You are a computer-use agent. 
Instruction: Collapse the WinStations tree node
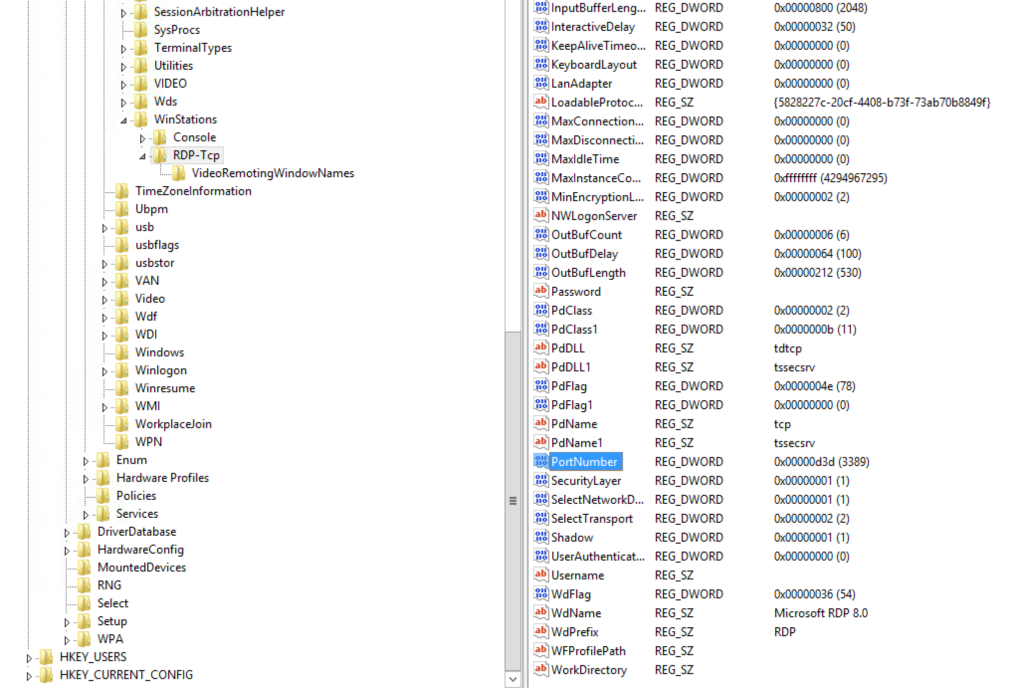tap(123, 120)
